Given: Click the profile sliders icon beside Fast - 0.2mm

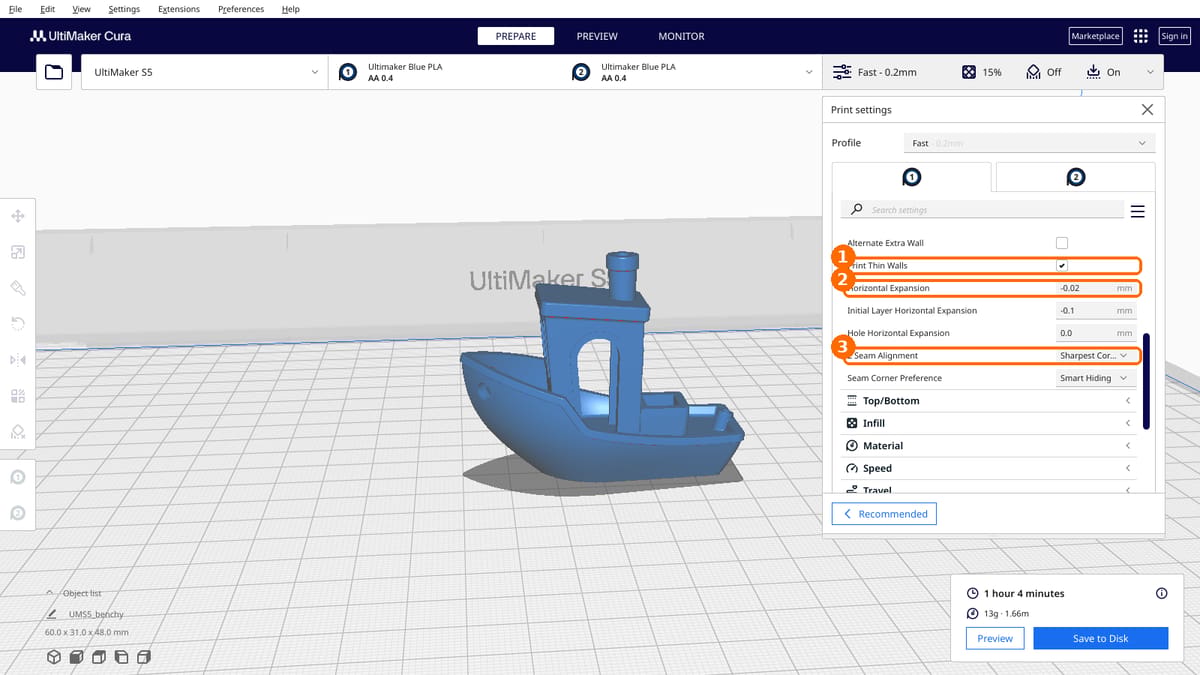Looking at the screenshot, I should click(x=841, y=72).
